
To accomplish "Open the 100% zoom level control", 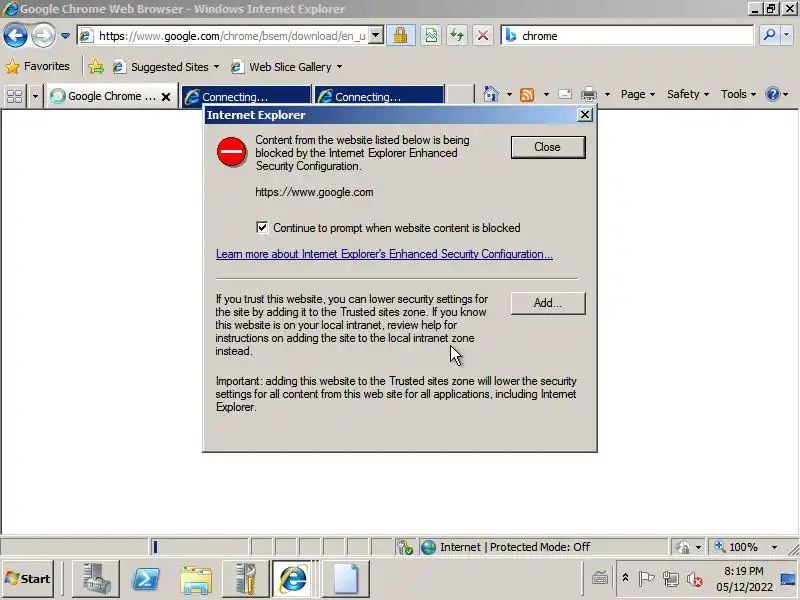I will click(x=748, y=547).
